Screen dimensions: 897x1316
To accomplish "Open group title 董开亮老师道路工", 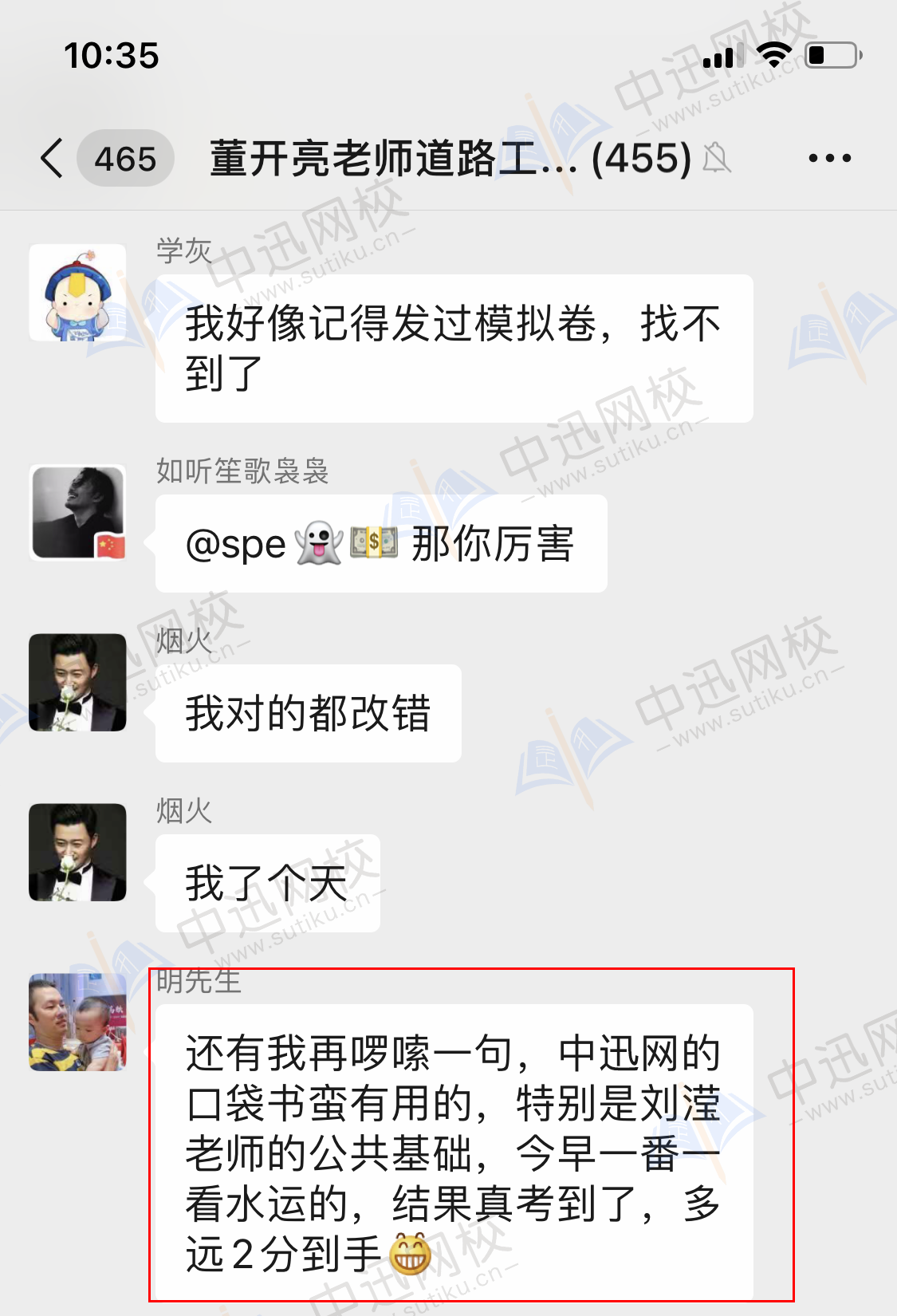I will pos(450,158).
